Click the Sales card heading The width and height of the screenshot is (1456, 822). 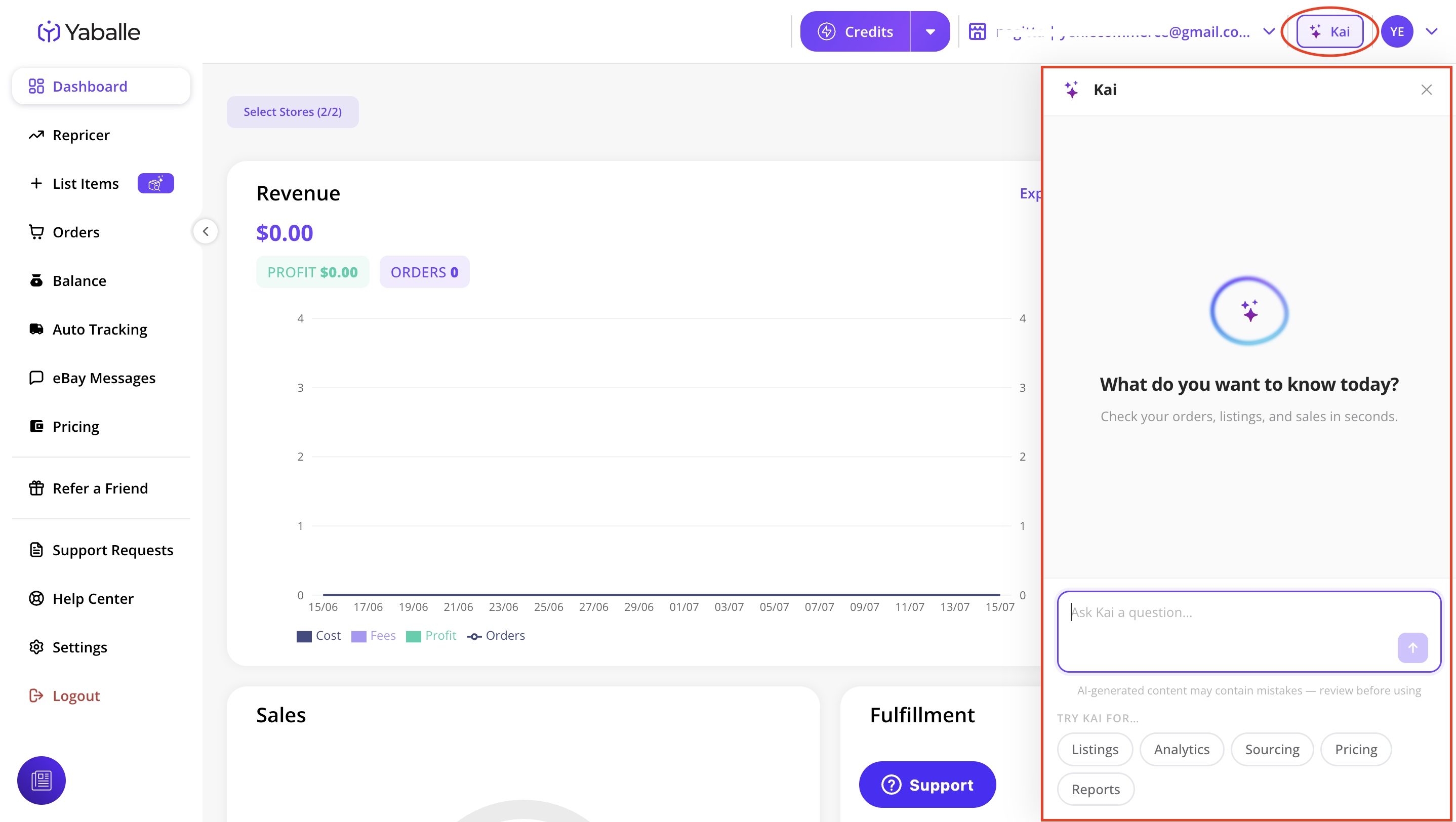281,715
